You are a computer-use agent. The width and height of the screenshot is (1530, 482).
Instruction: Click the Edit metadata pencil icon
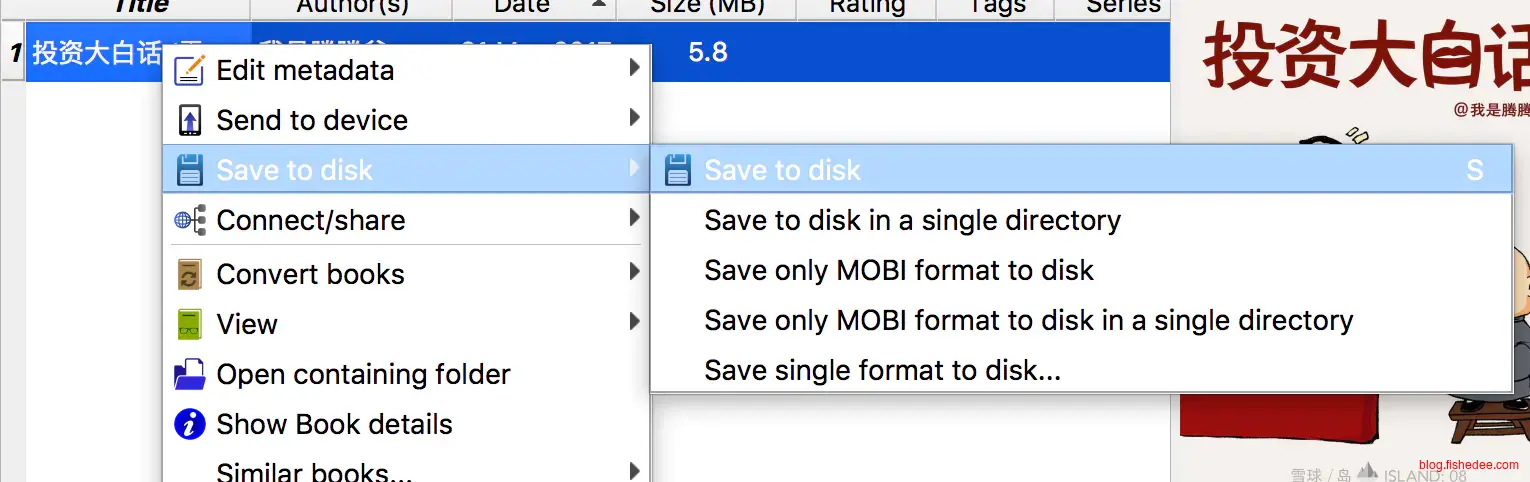pos(190,71)
